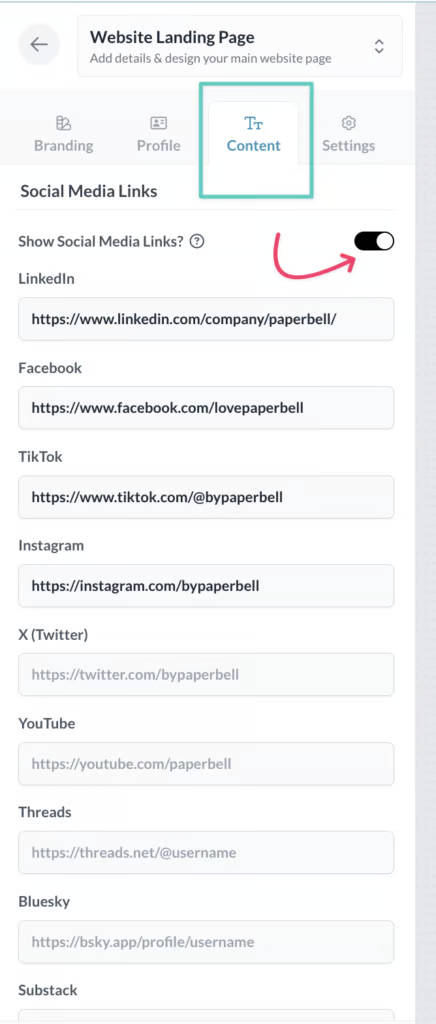Viewport: 436px width, 1024px height.
Task: Click the up-down chevron arrows
Action: point(379,46)
